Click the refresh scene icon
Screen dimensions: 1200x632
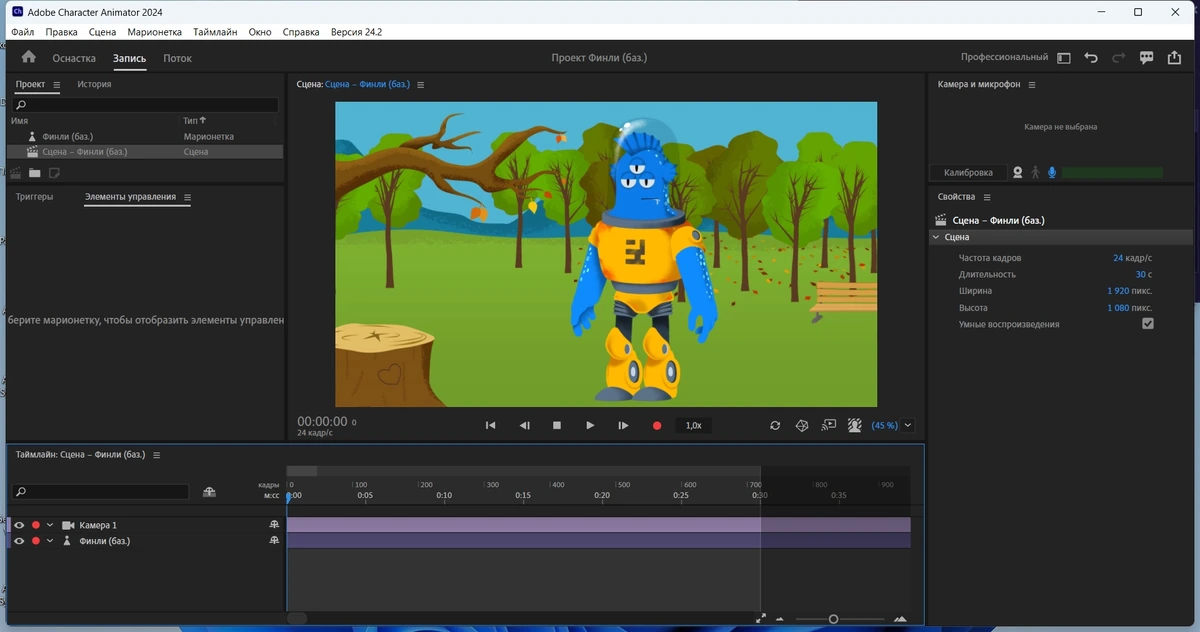(x=775, y=425)
